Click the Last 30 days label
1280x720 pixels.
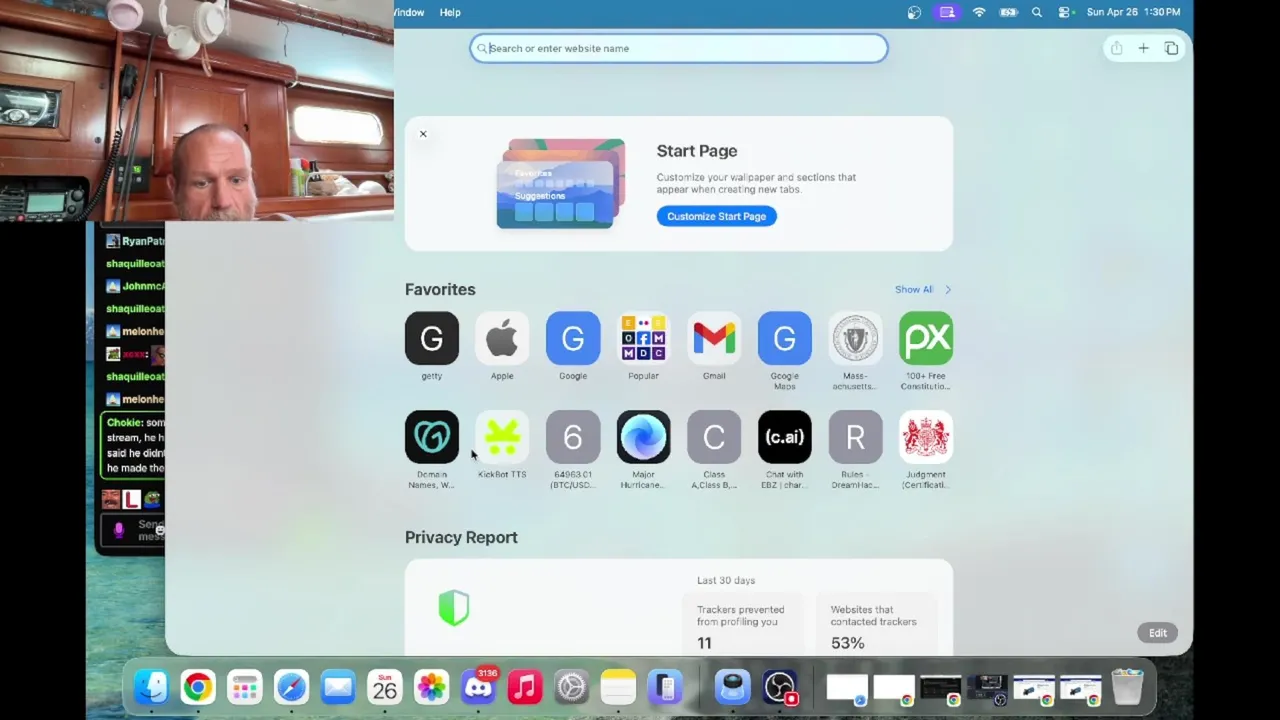click(726, 580)
